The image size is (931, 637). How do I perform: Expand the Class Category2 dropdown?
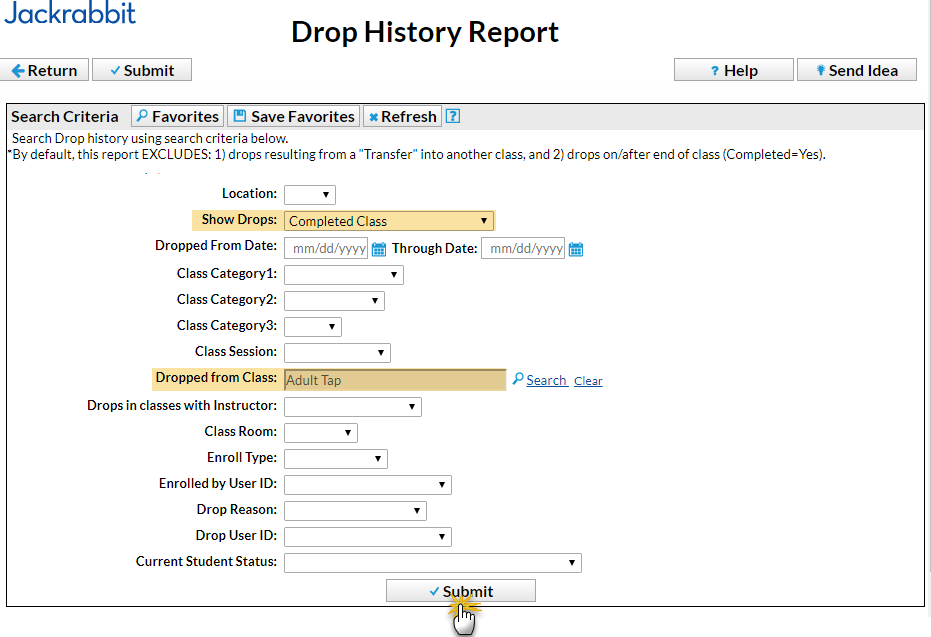pos(334,301)
